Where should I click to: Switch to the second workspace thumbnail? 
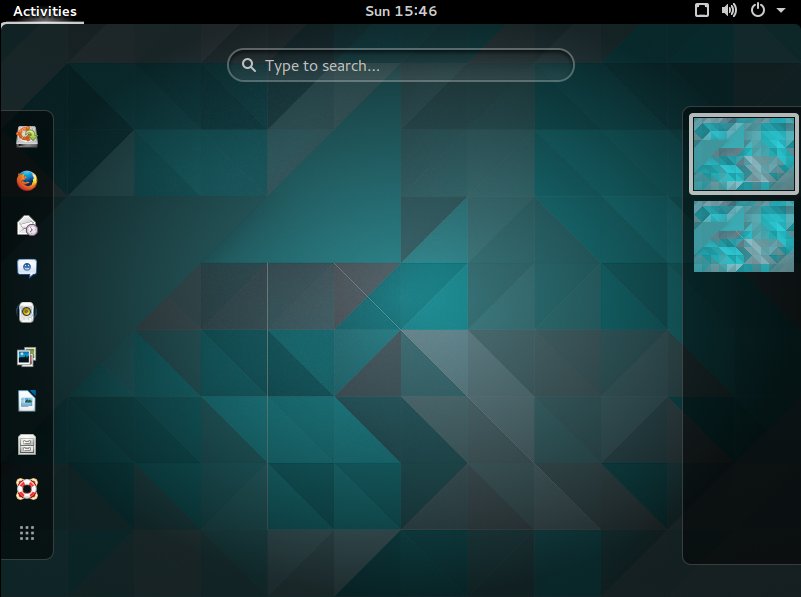click(744, 236)
